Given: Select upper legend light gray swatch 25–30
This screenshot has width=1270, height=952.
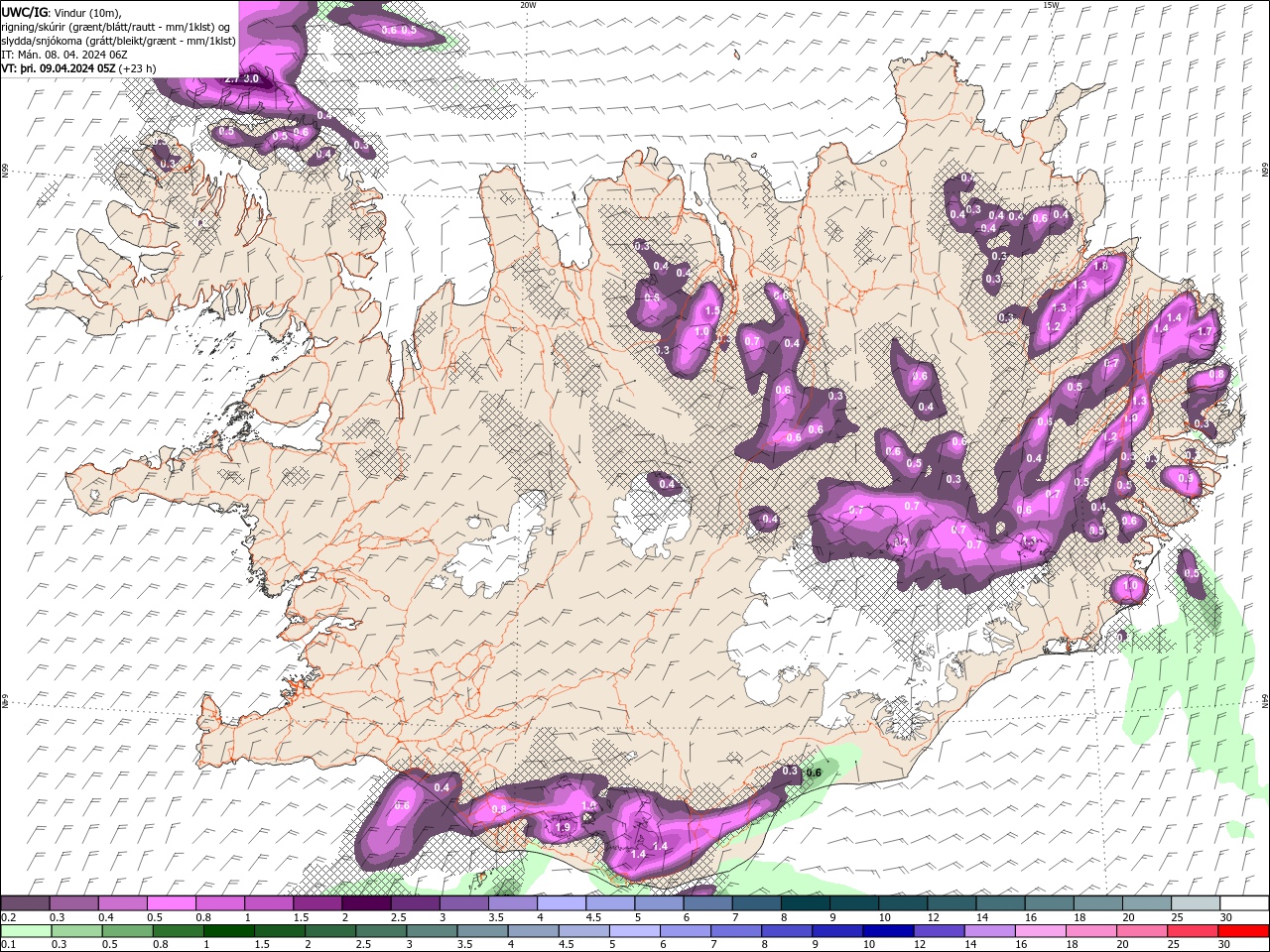Looking at the screenshot, I should click(1196, 903).
